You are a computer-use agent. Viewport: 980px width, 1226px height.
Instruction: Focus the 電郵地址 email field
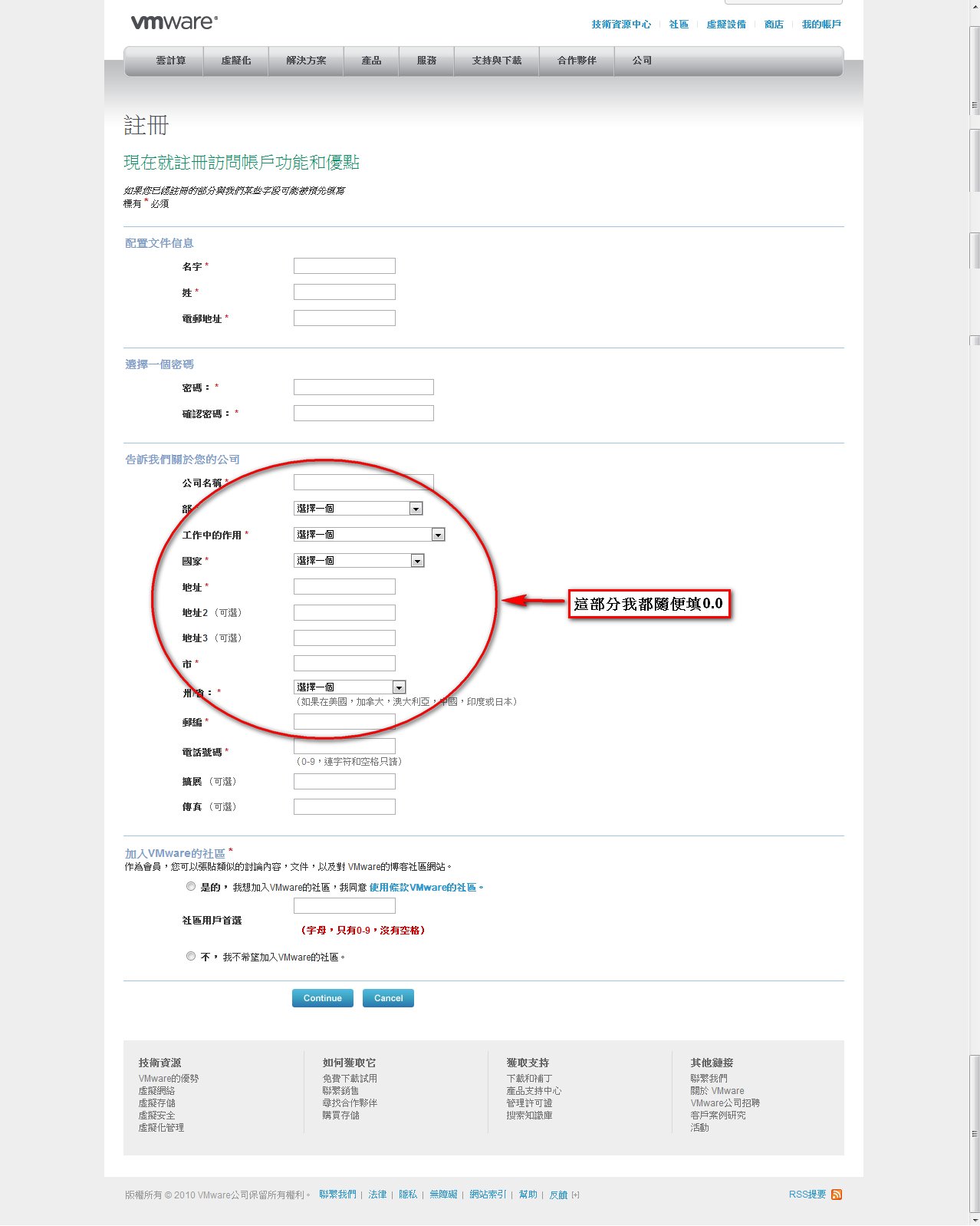344,318
